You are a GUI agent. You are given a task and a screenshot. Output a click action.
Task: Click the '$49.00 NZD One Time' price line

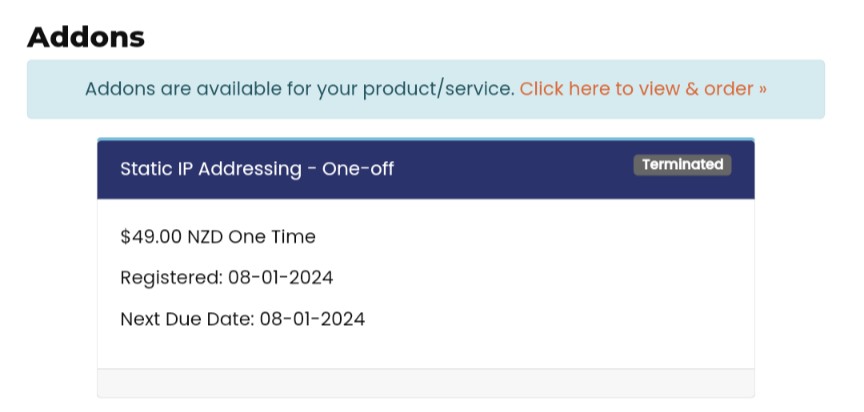pos(218,237)
